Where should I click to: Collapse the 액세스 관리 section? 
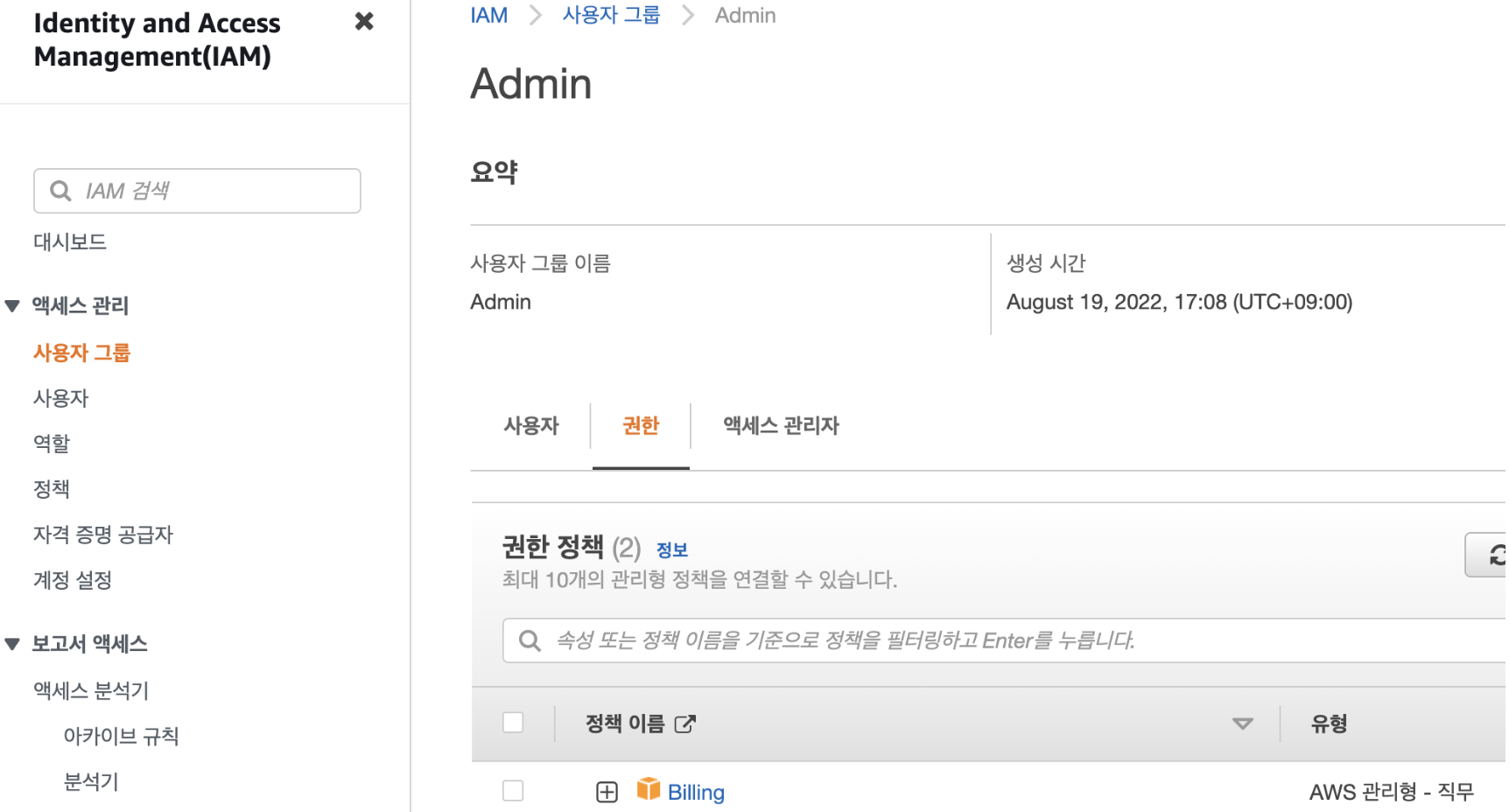coord(12,305)
